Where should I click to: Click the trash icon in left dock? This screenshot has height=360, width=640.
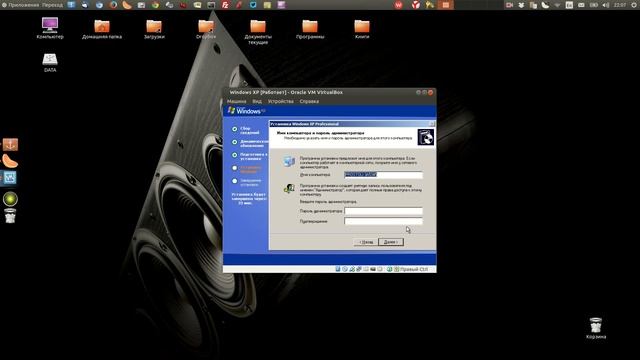tap(10, 216)
